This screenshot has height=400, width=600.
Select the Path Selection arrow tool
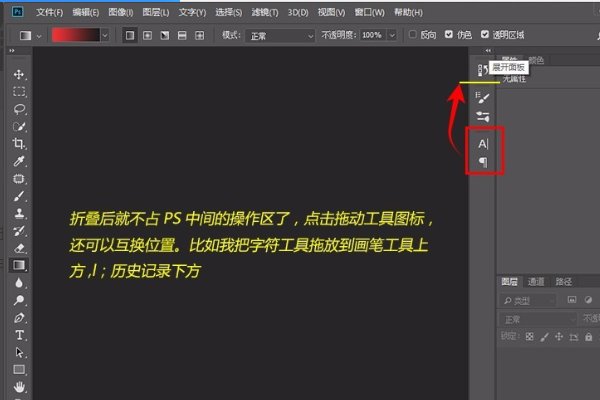pos(19,352)
